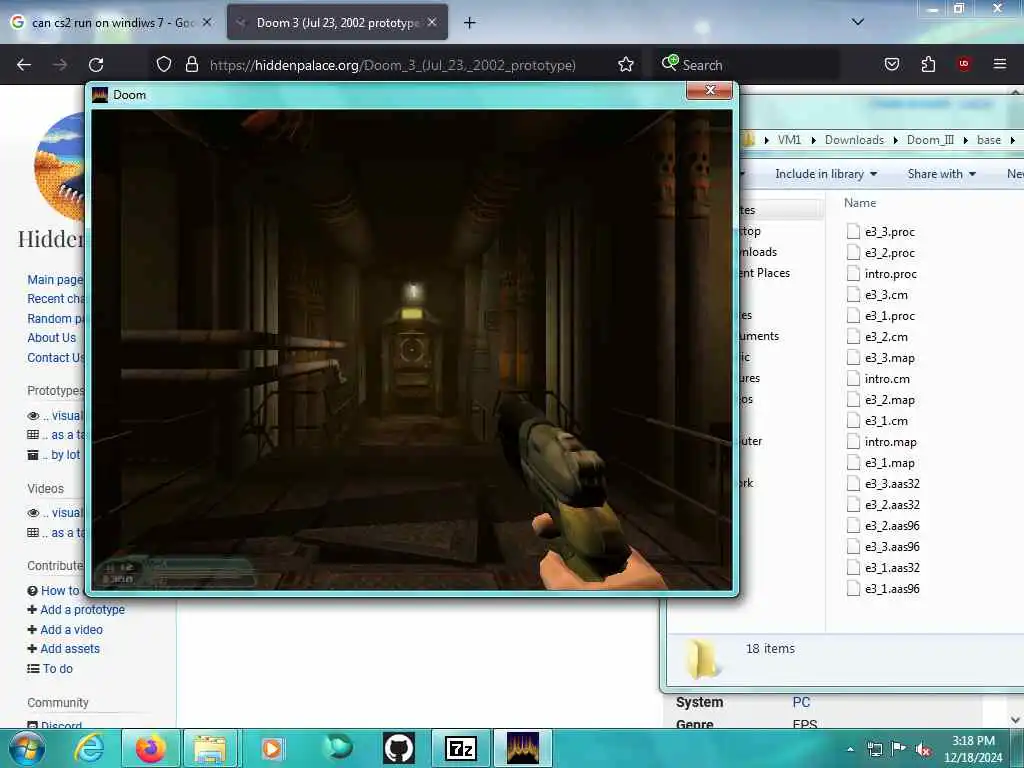Open uBlock Origin extension icon
The image size is (1024, 768).
point(964,64)
